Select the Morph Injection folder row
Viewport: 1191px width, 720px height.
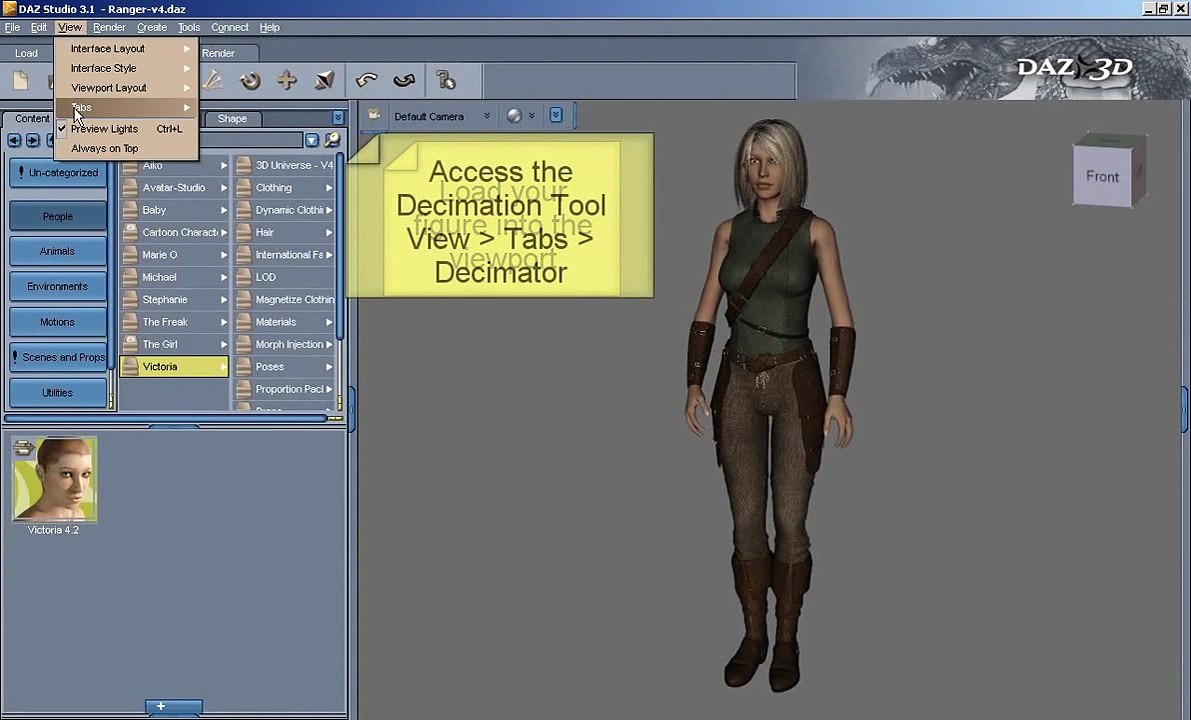285,344
